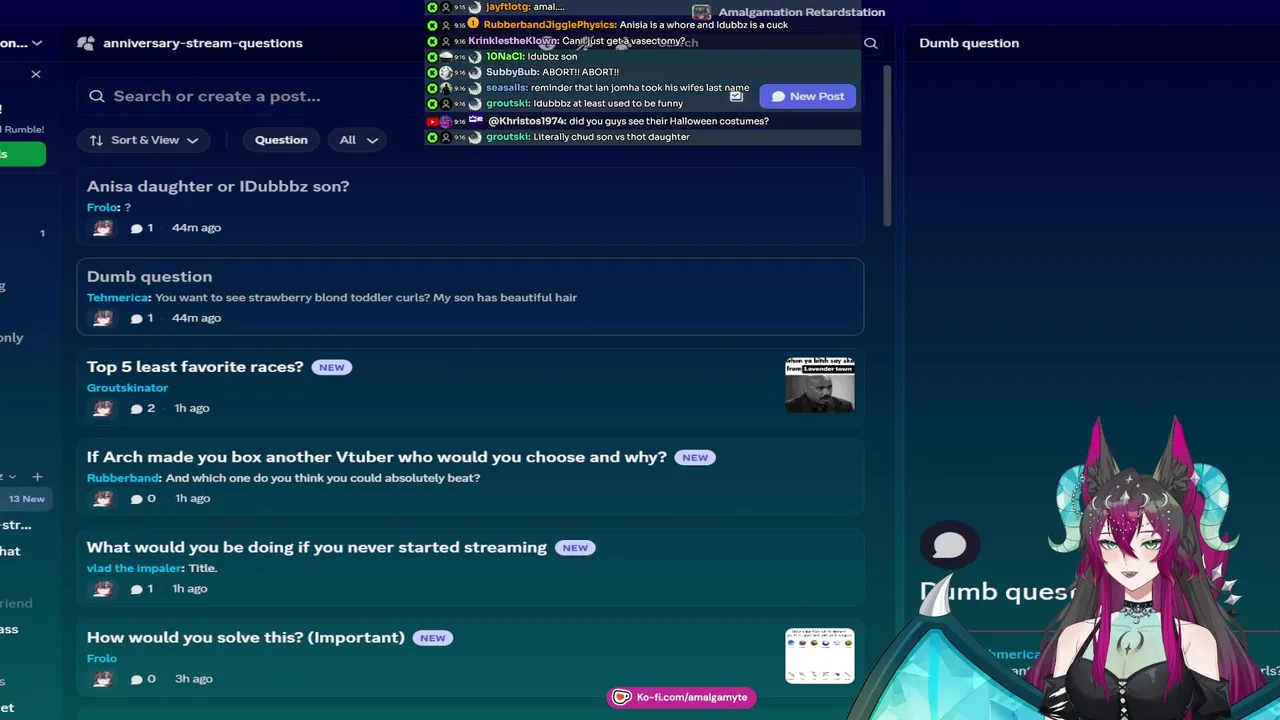Click the reply bubble on the Vtuber boxing post

tap(137, 498)
